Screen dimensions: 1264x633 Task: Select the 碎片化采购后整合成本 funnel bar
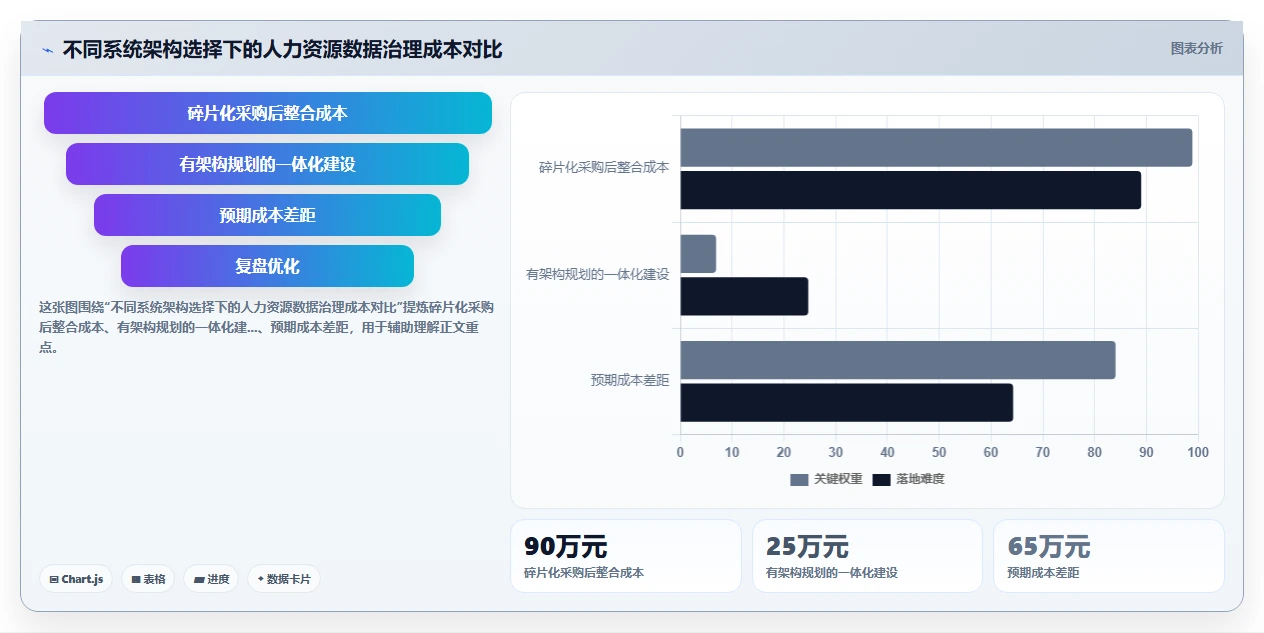click(268, 113)
